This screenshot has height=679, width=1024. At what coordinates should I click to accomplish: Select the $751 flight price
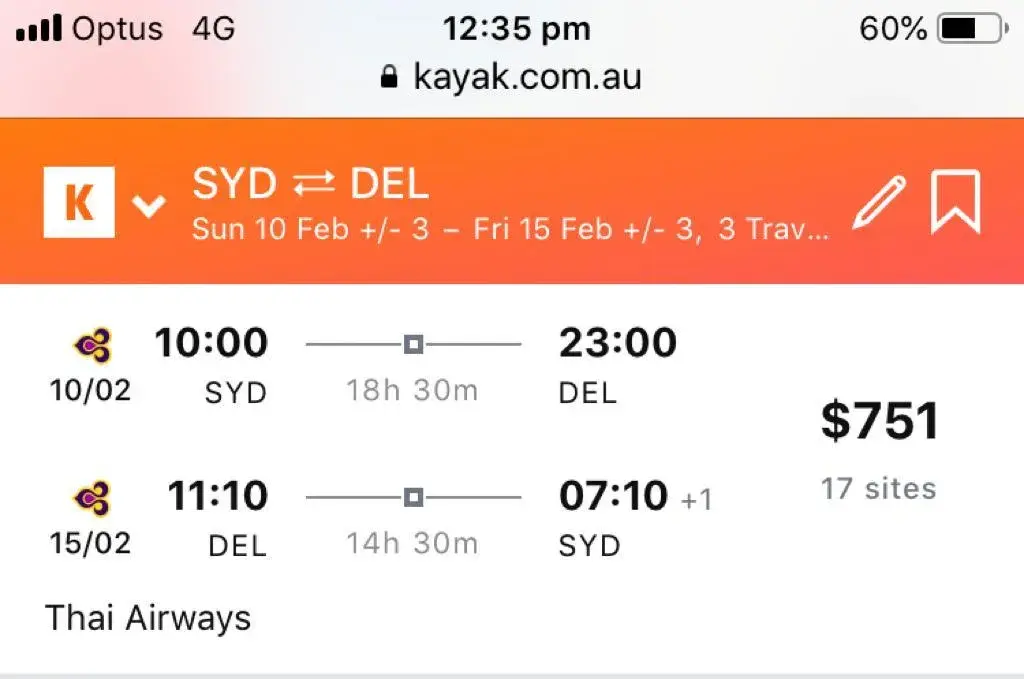(880, 421)
